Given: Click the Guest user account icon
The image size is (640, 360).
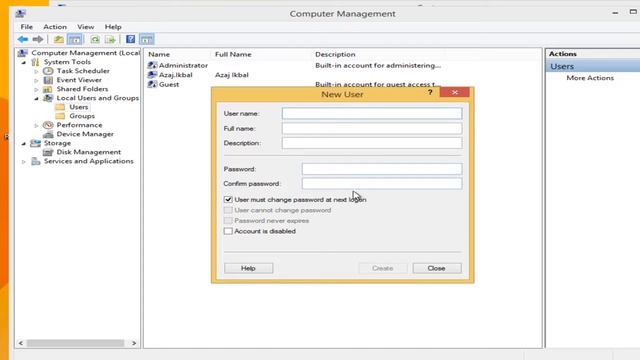Looking at the screenshot, I should click(x=152, y=84).
